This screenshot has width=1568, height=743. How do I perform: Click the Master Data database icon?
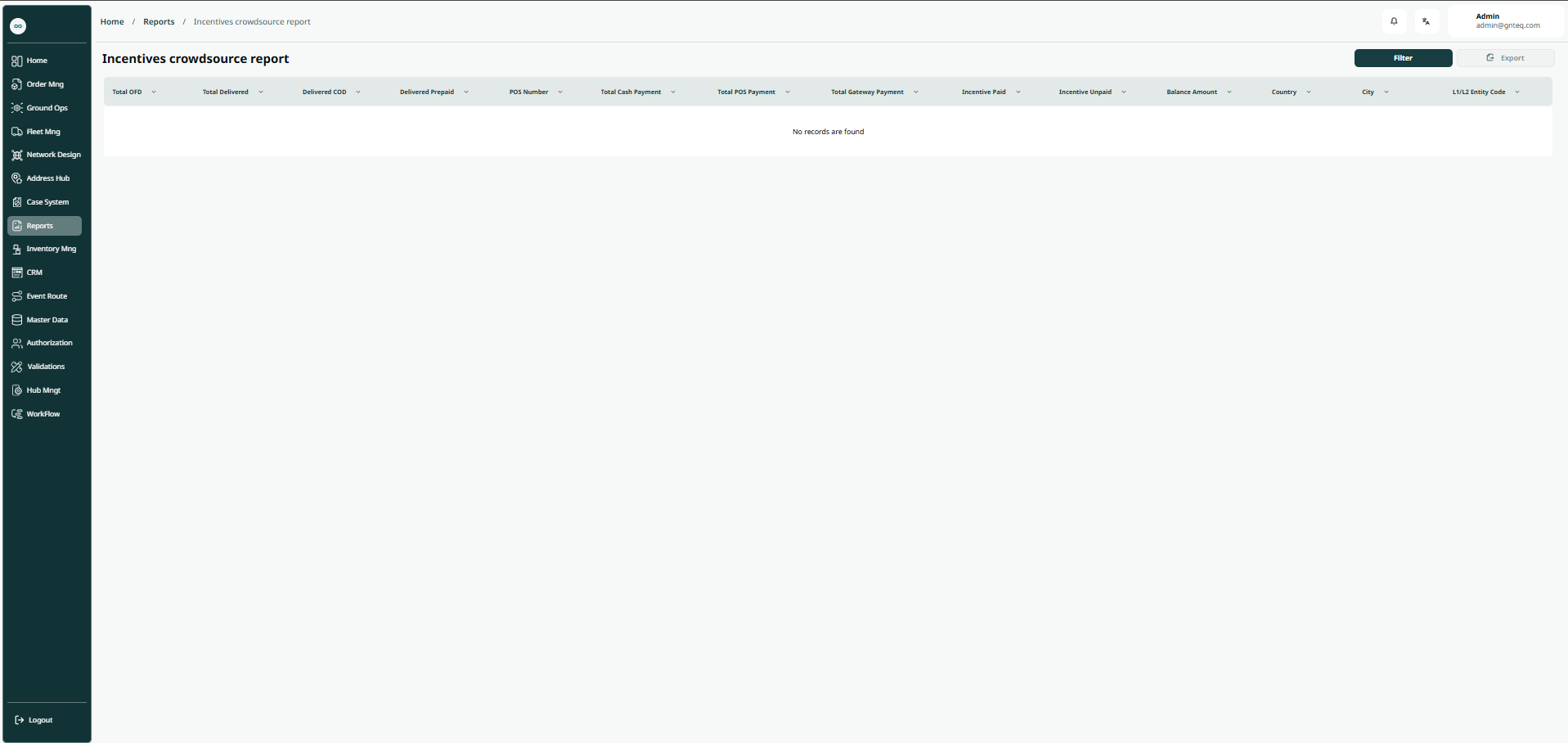[17, 320]
